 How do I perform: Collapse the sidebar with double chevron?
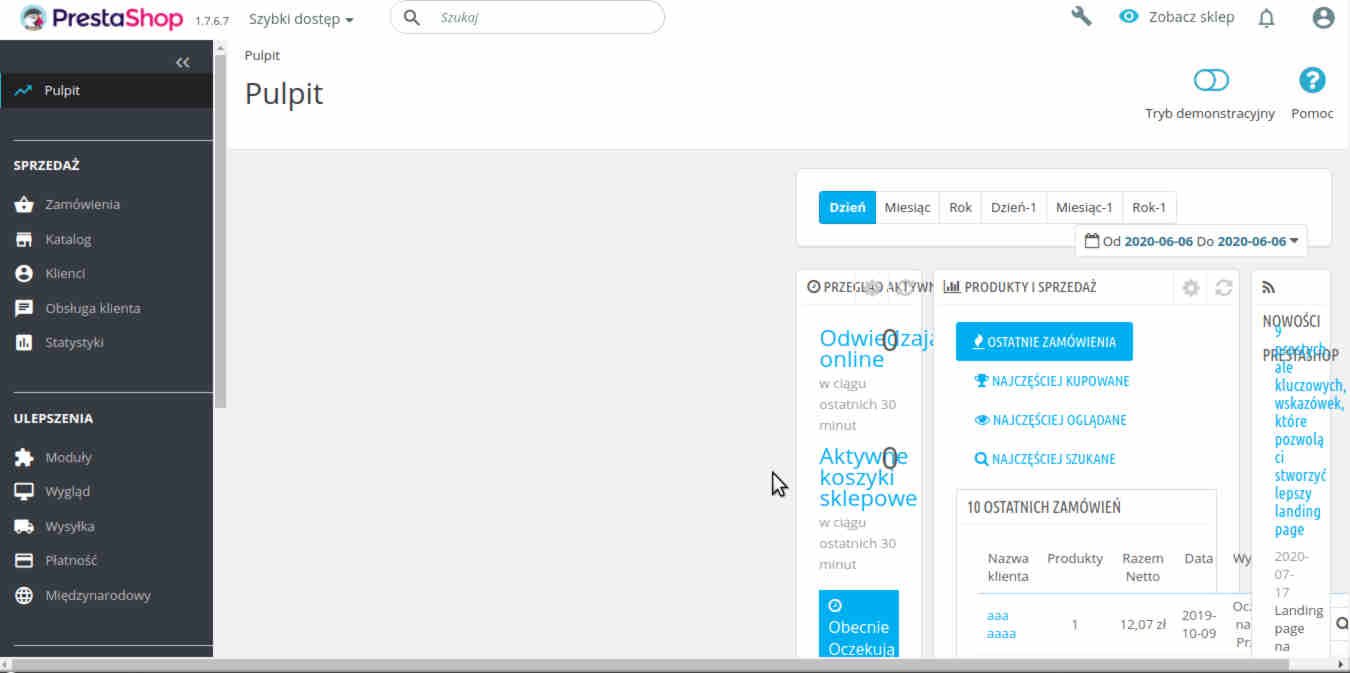(182, 62)
